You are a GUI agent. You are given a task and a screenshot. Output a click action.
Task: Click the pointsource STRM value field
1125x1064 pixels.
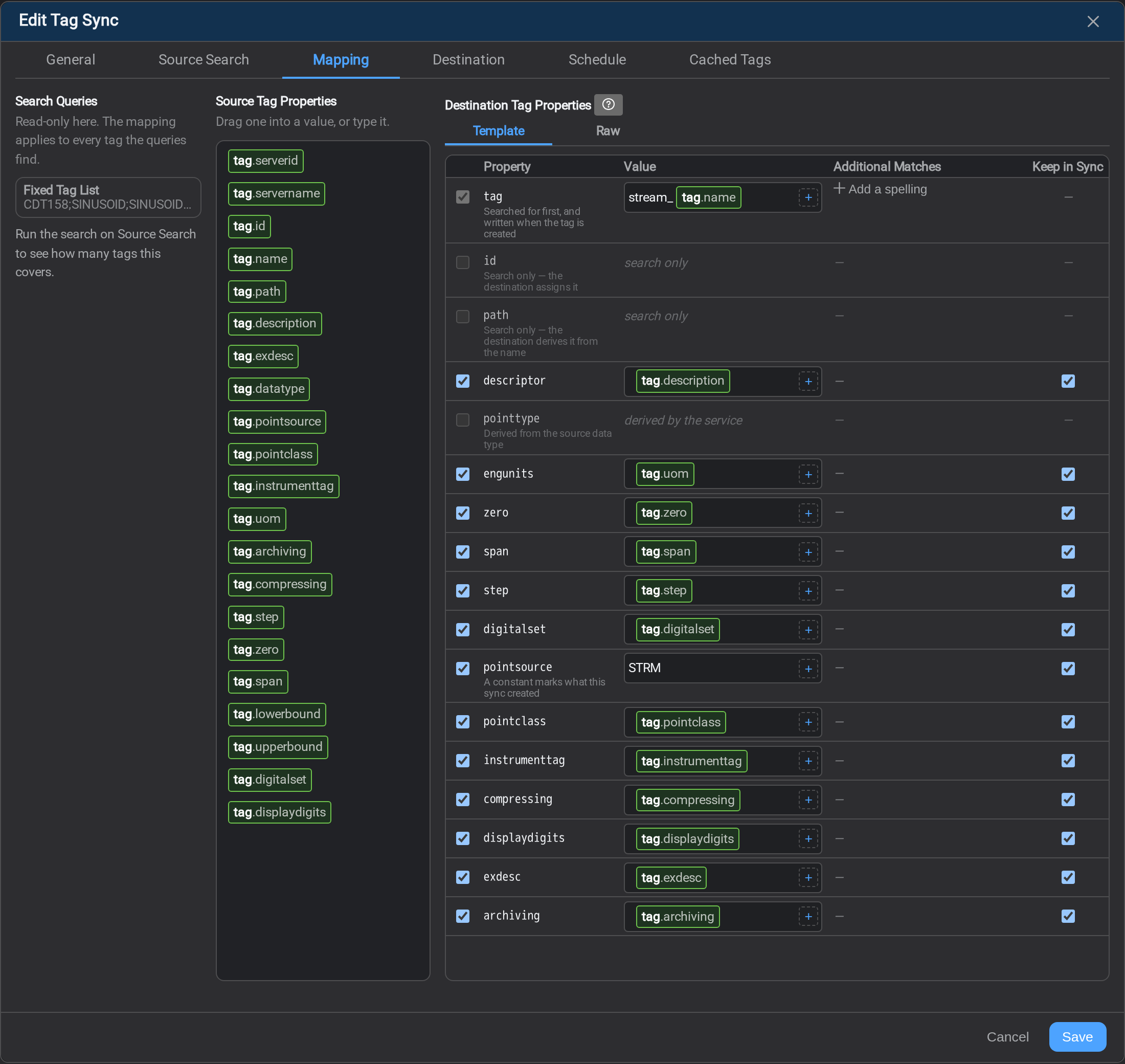coord(723,668)
